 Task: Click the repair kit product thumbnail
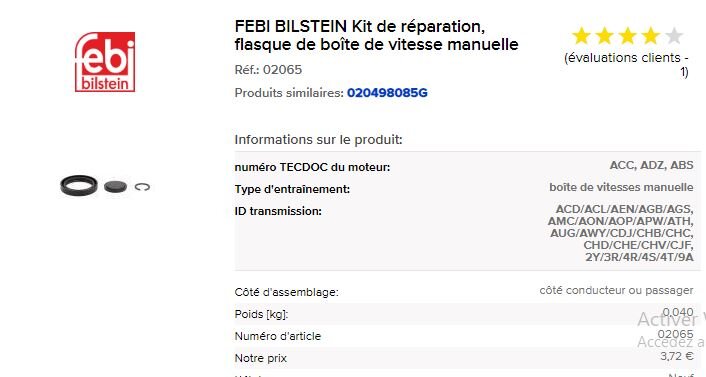pos(105,186)
